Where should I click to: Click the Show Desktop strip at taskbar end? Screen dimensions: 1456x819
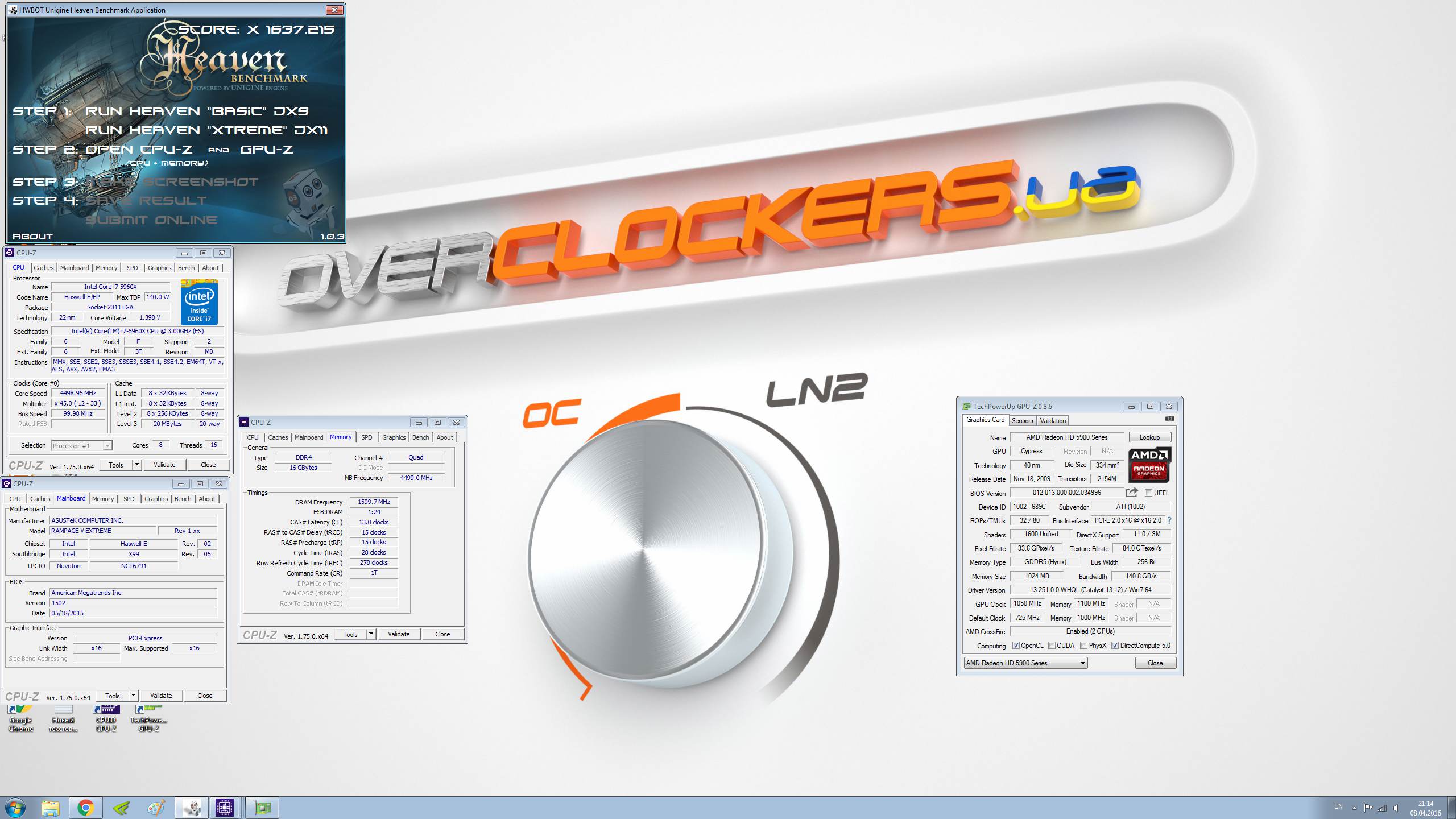[x=1451, y=808]
